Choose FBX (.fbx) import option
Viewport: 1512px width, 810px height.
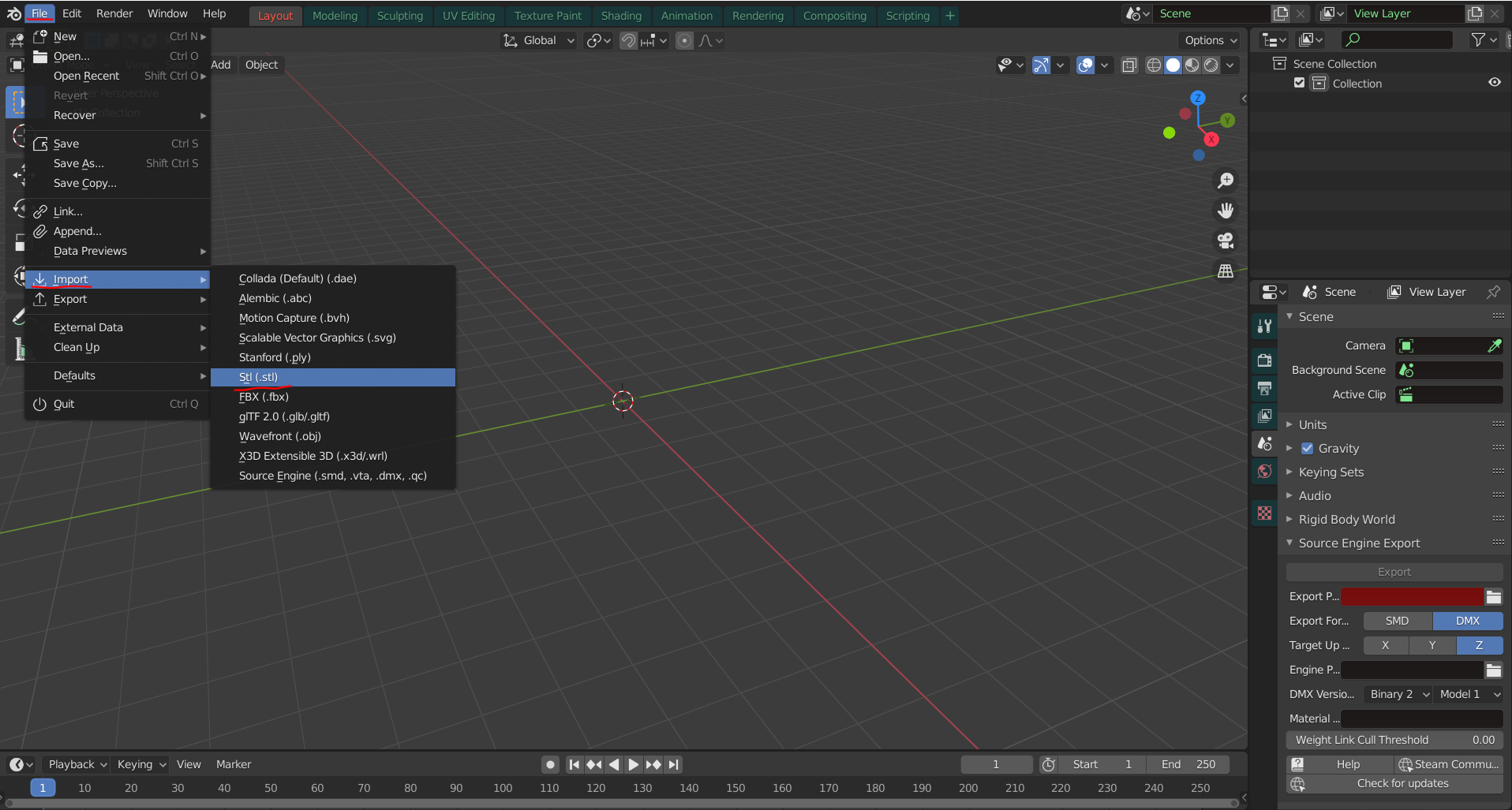[333, 397]
